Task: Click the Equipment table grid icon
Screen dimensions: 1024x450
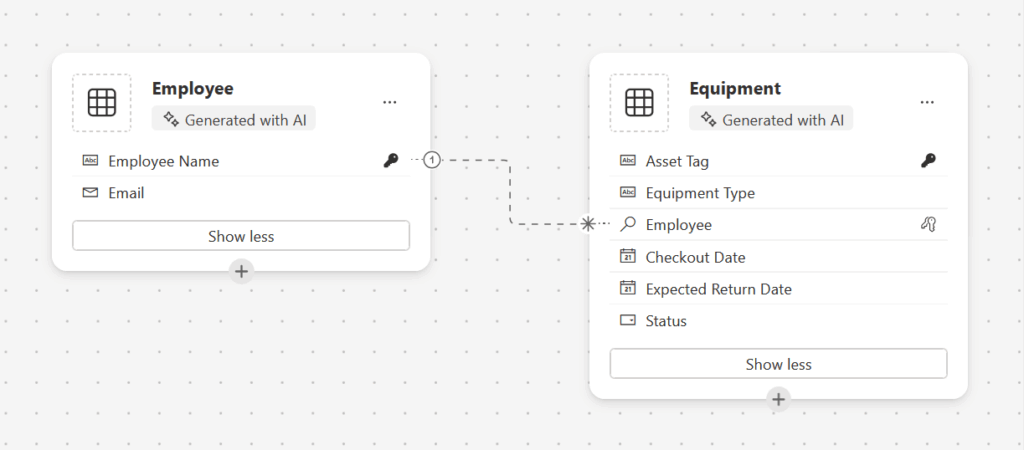Action: click(x=639, y=103)
